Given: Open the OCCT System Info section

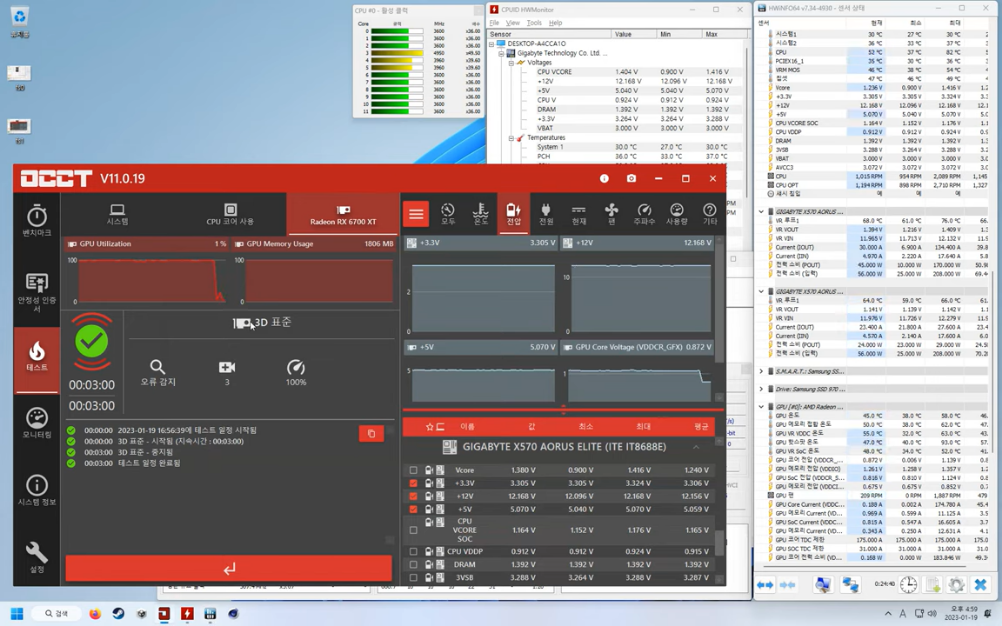Looking at the screenshot, I should 36,491.
